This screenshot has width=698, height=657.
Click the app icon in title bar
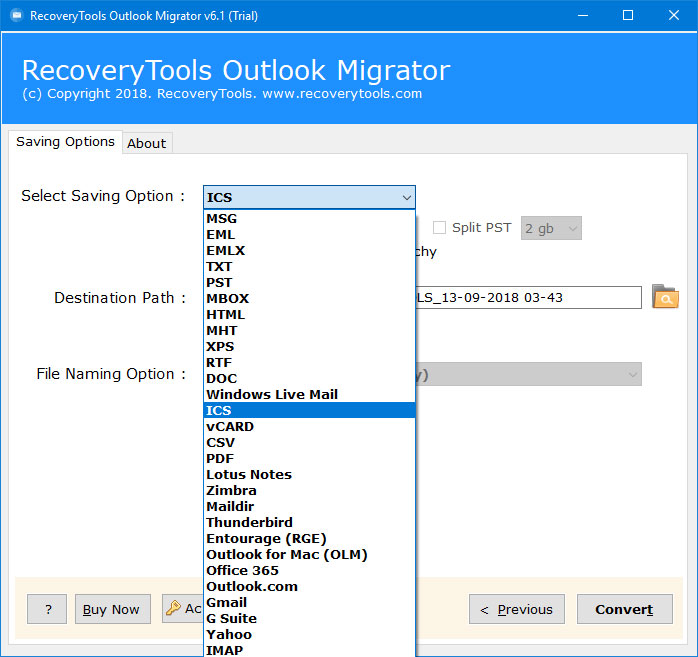[15, 15]
